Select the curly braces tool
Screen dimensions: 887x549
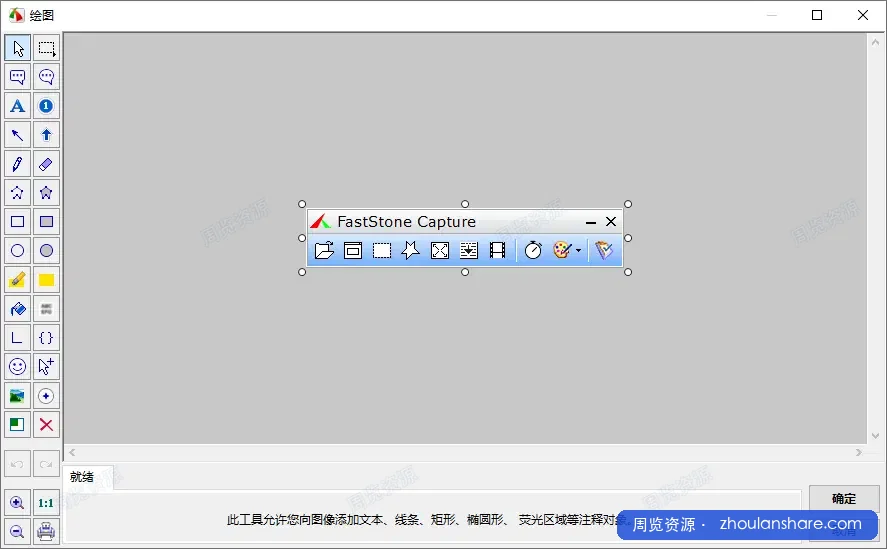(x=46, y=338)
